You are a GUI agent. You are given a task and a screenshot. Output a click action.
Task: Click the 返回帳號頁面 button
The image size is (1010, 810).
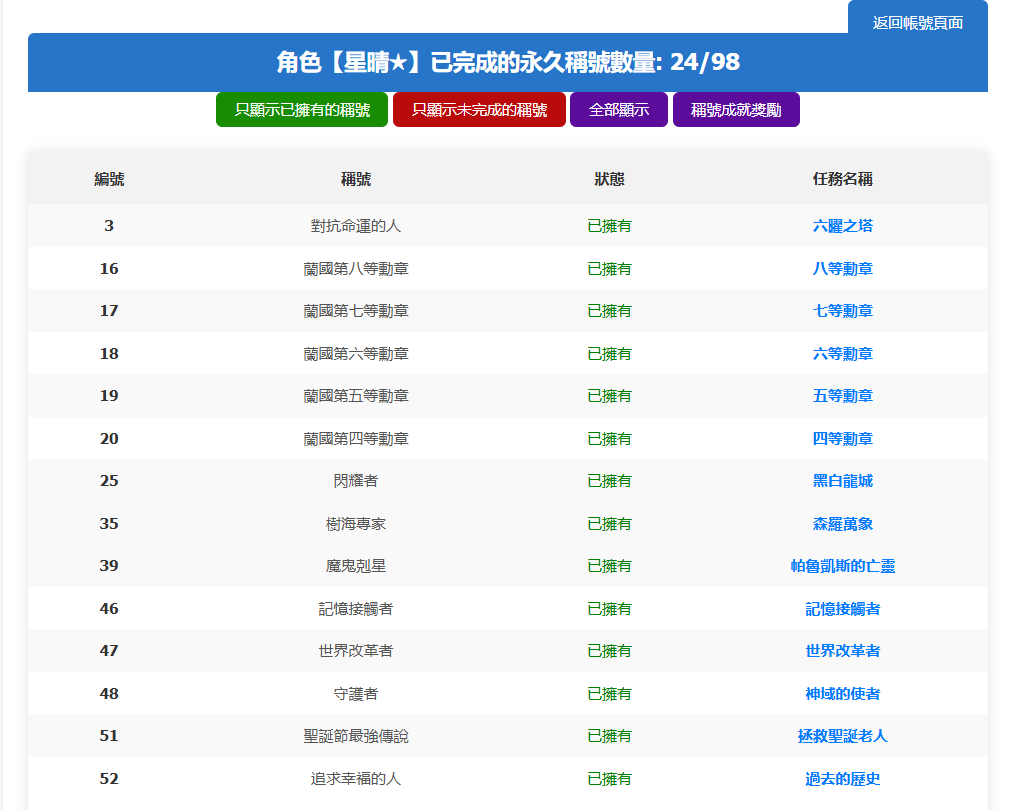(x=917, y=23)
